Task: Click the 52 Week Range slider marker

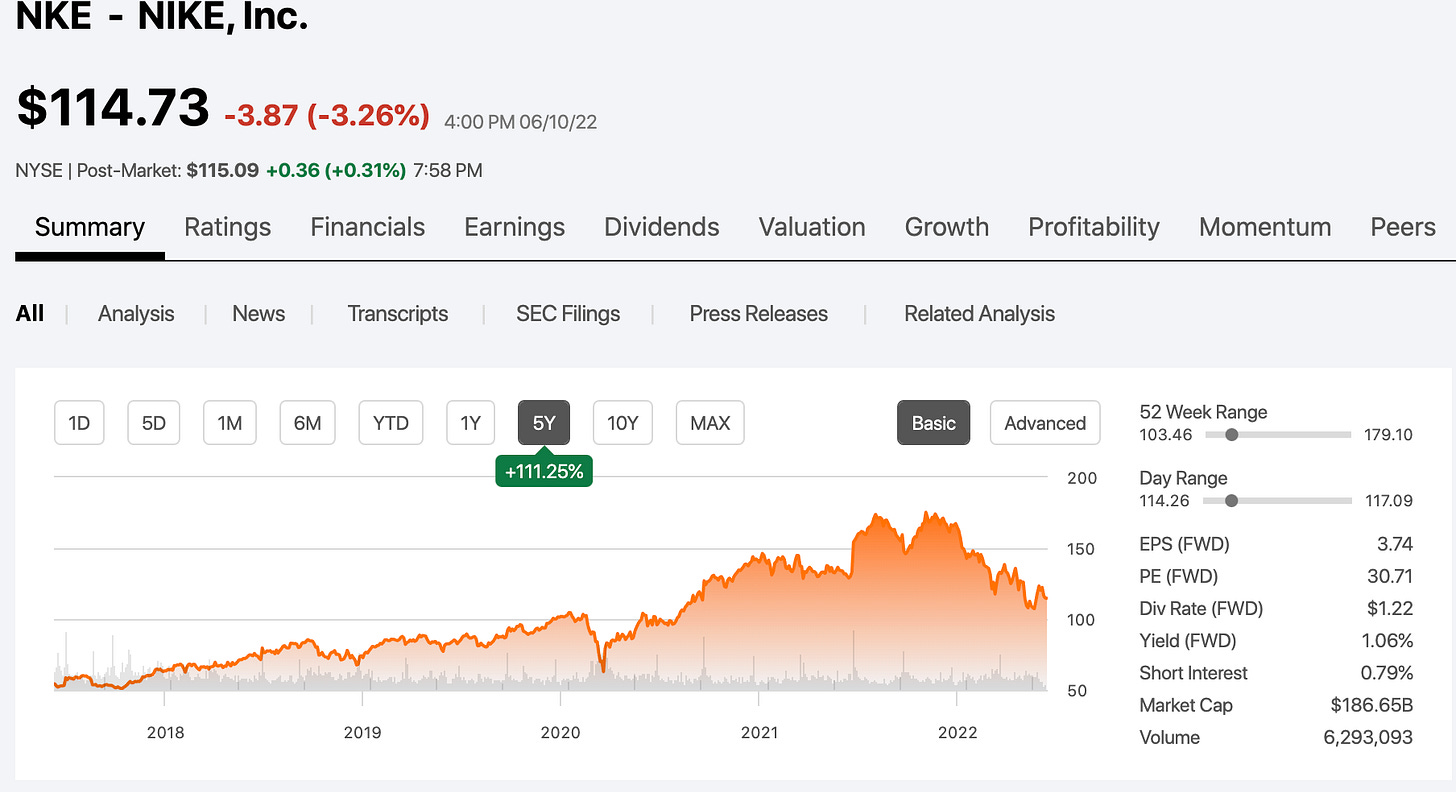Action: point(1232,435)
